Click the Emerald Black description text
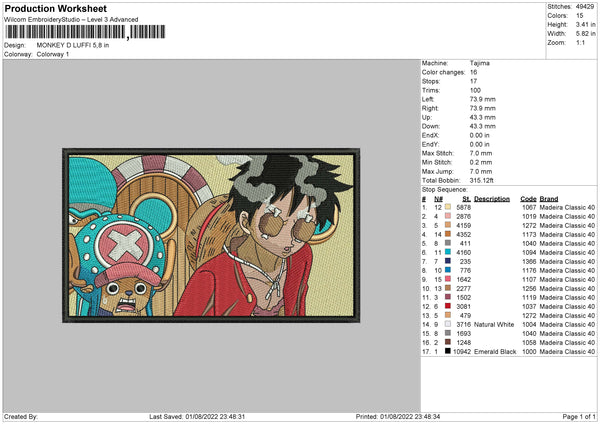 pyautogui.click(x=495, y=351)
